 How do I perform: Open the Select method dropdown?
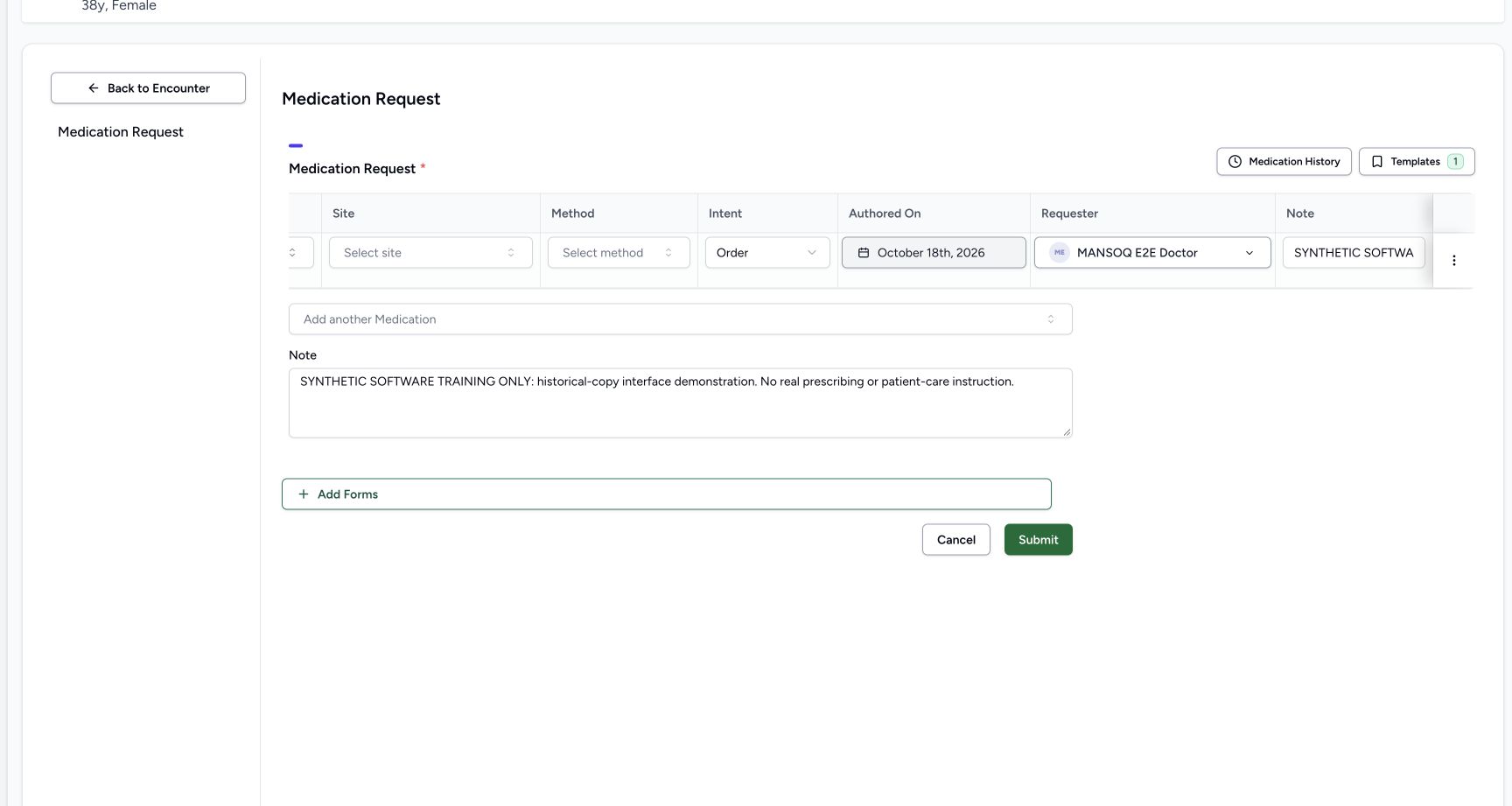[619, 253]
